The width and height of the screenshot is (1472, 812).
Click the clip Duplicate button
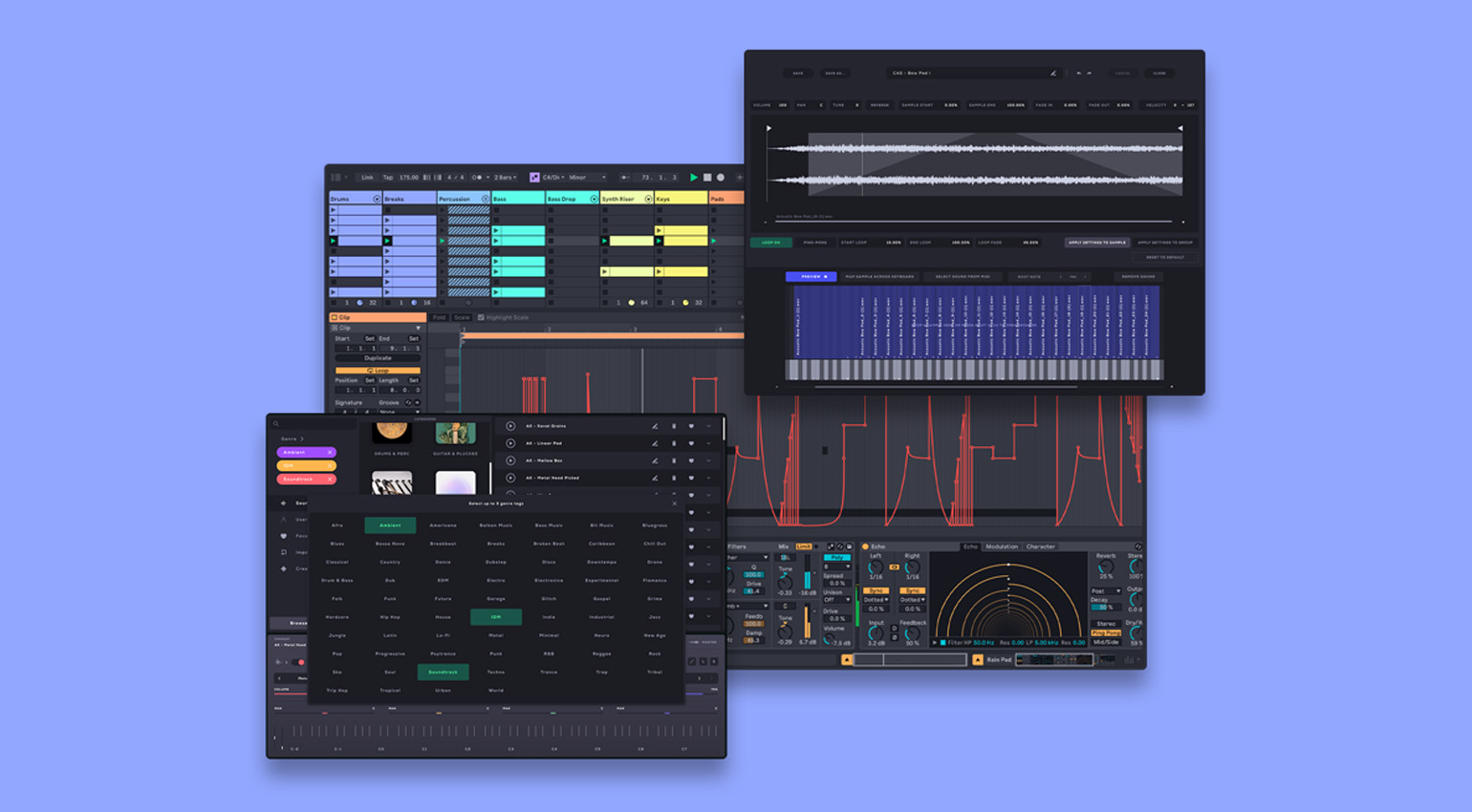(378, 358)
